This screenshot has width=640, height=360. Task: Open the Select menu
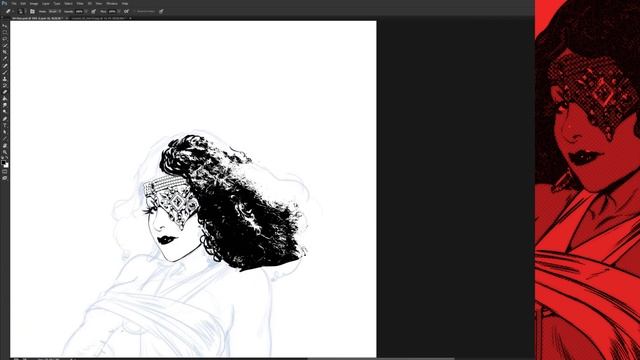click(68, 3)
